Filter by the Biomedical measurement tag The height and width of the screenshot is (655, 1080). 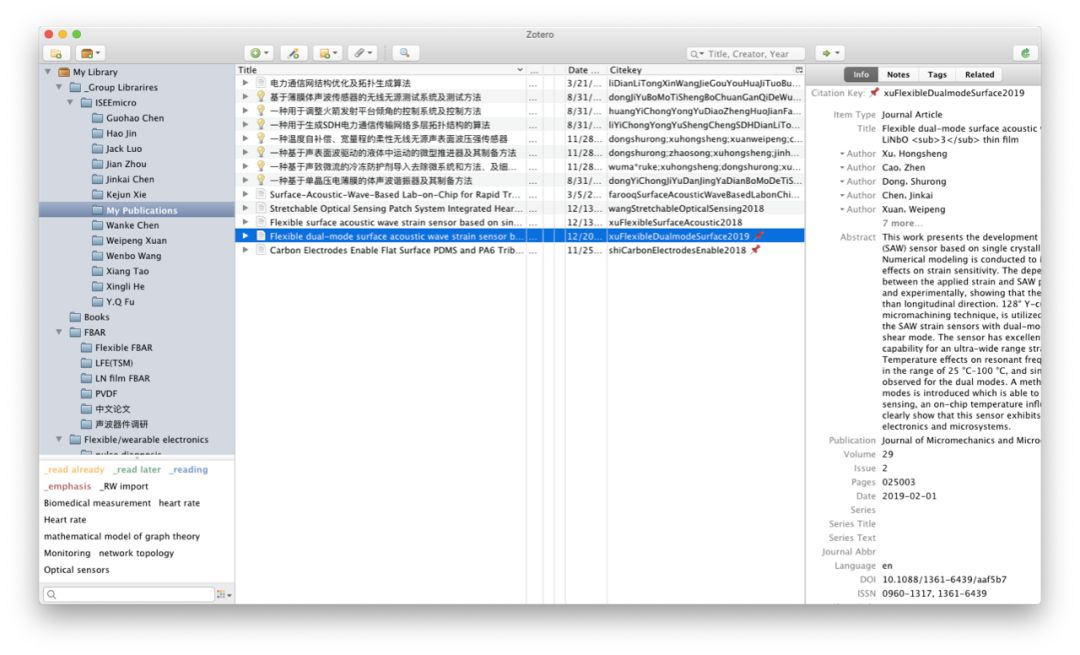point(97,503)
